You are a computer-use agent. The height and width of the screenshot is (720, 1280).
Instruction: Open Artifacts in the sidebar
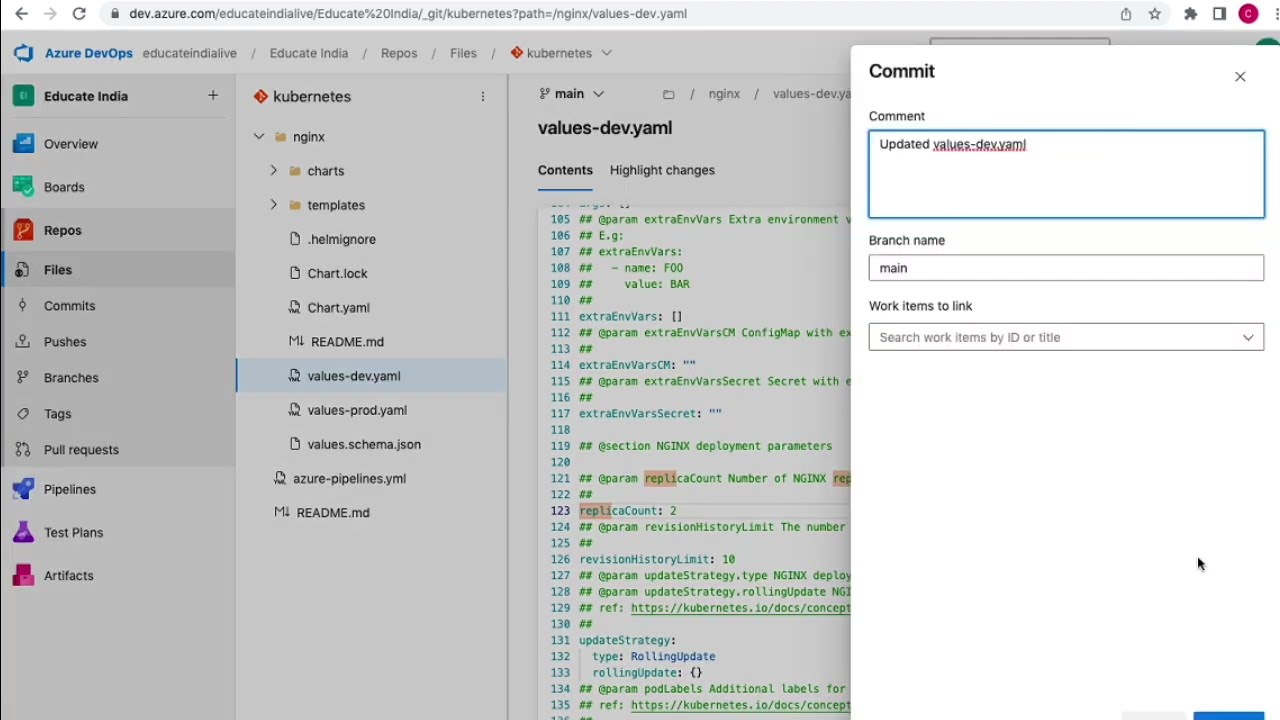(x=68, y=575)
